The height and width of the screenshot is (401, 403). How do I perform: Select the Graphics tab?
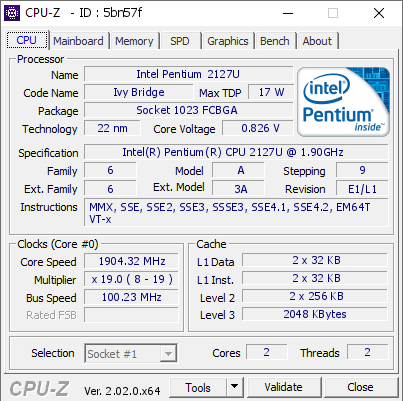click(228, 41)
